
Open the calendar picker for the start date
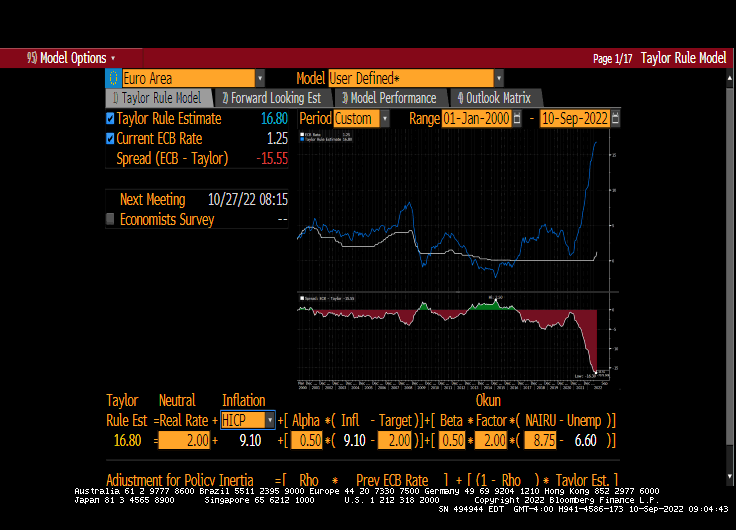(x=517, y=119)
